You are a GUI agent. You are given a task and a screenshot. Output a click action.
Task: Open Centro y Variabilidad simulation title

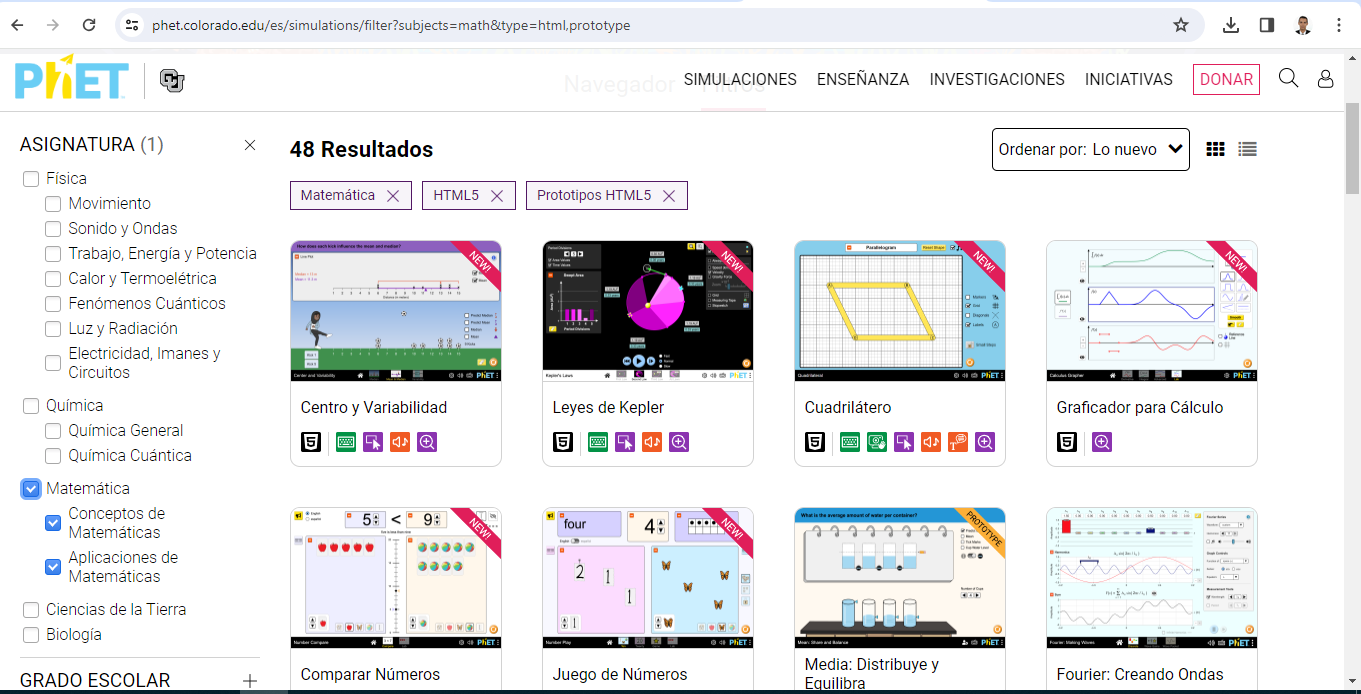click(374, 408)
